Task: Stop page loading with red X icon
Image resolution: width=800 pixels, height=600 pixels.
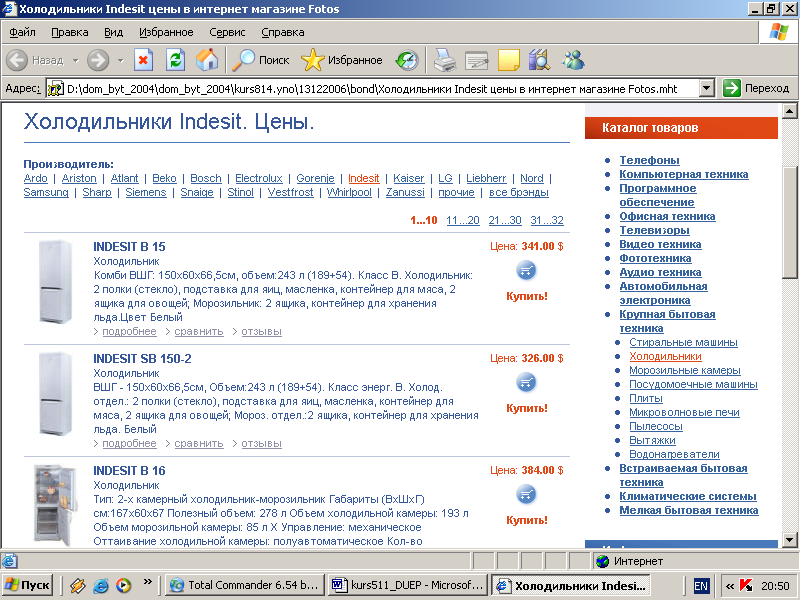Action: tap(143, 60)
